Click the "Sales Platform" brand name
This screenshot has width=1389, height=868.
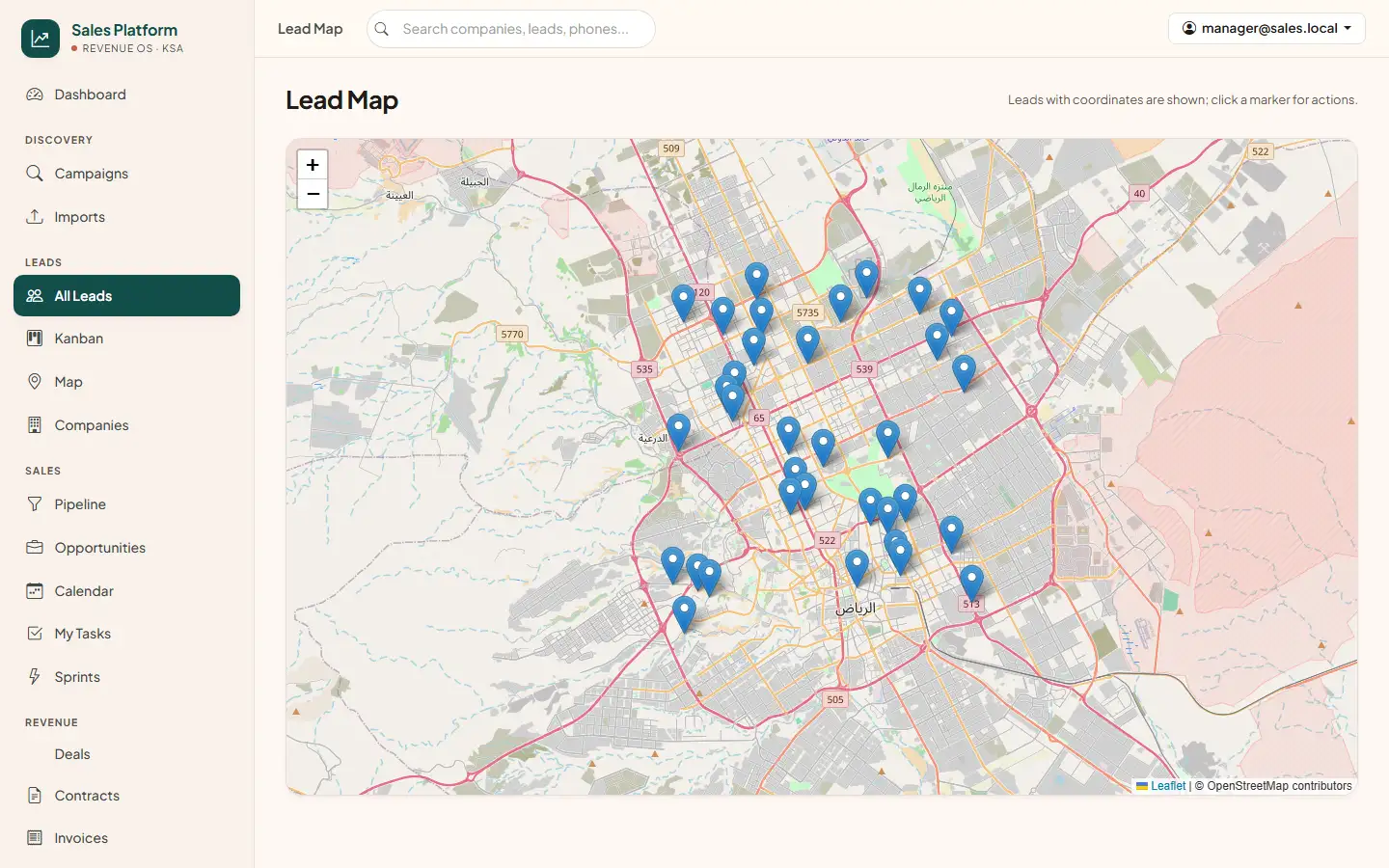pyautogui.click(x=124, y=30)
